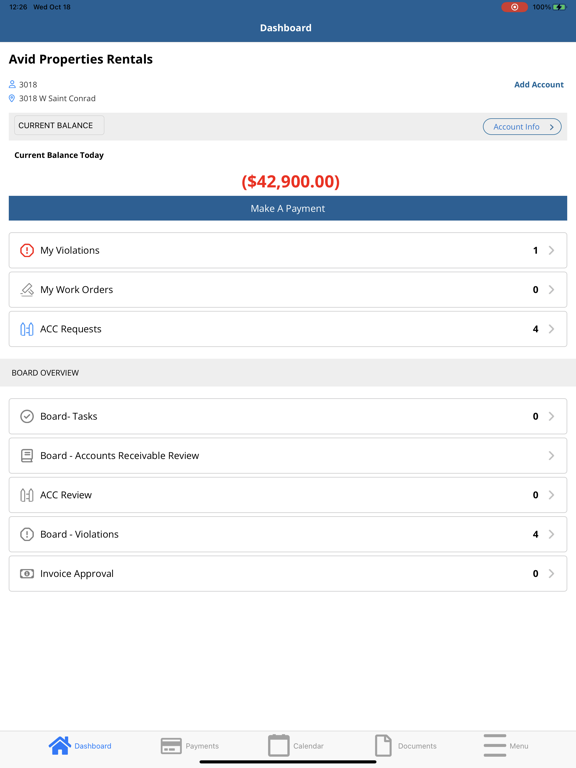Open the ACC Requests label
576x768 pixels.
click(x=71, y=329)
